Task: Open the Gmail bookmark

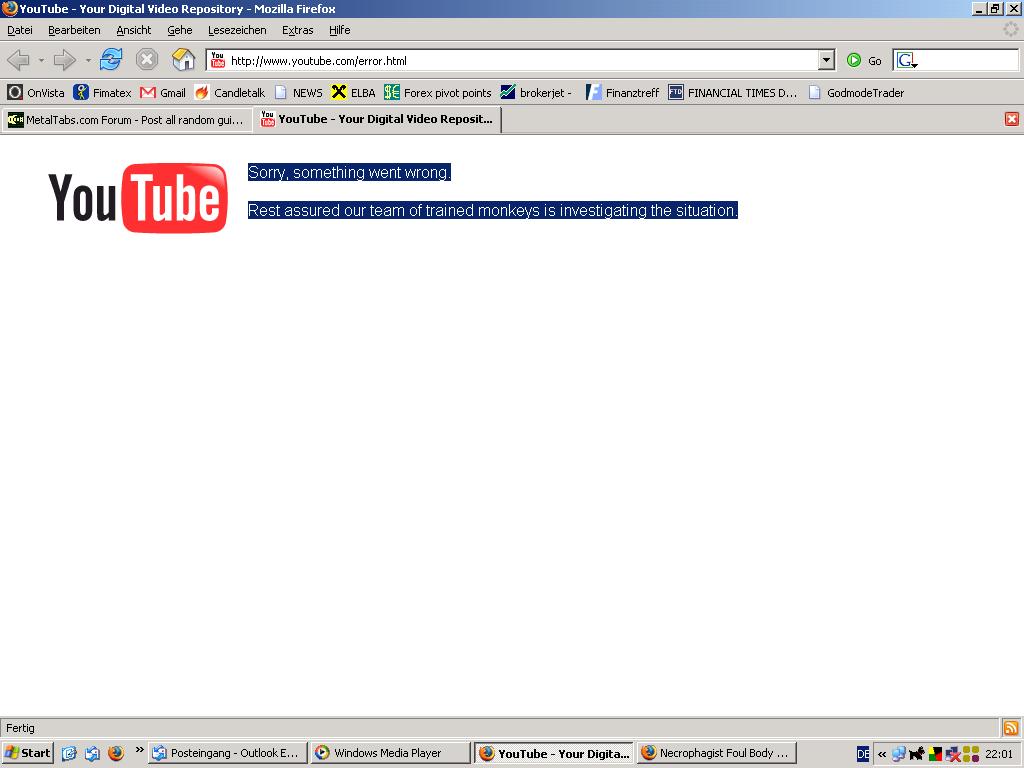Action: [163, 93]
